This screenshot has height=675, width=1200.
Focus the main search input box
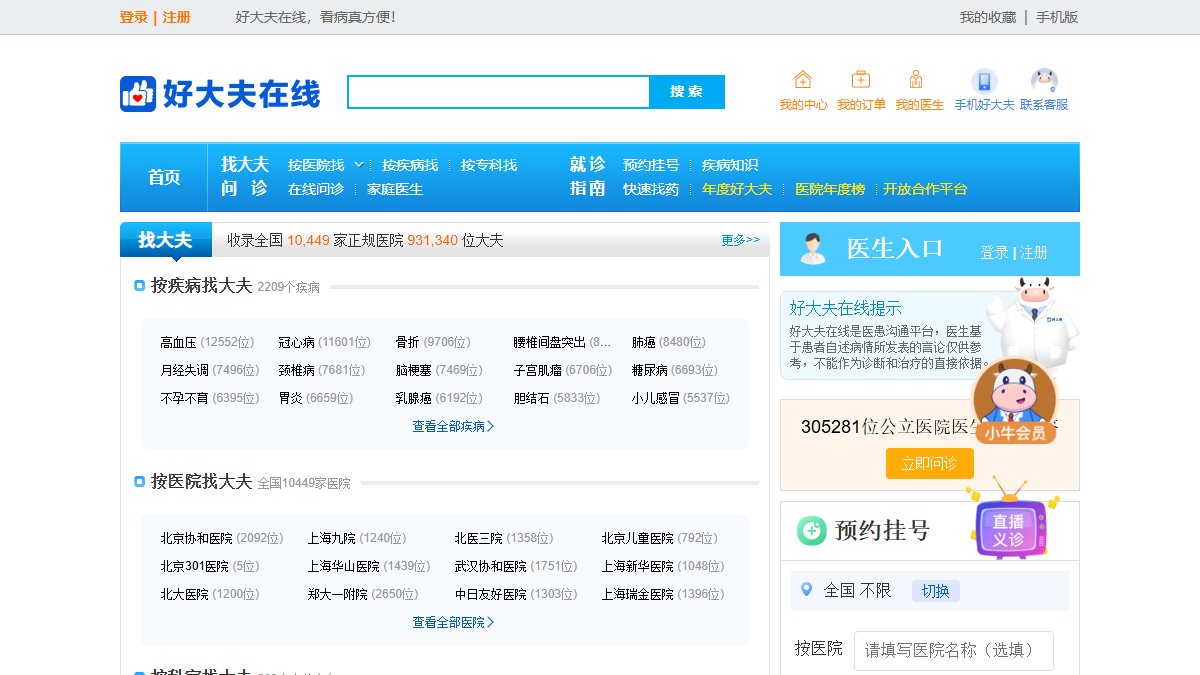click(499, 92)
